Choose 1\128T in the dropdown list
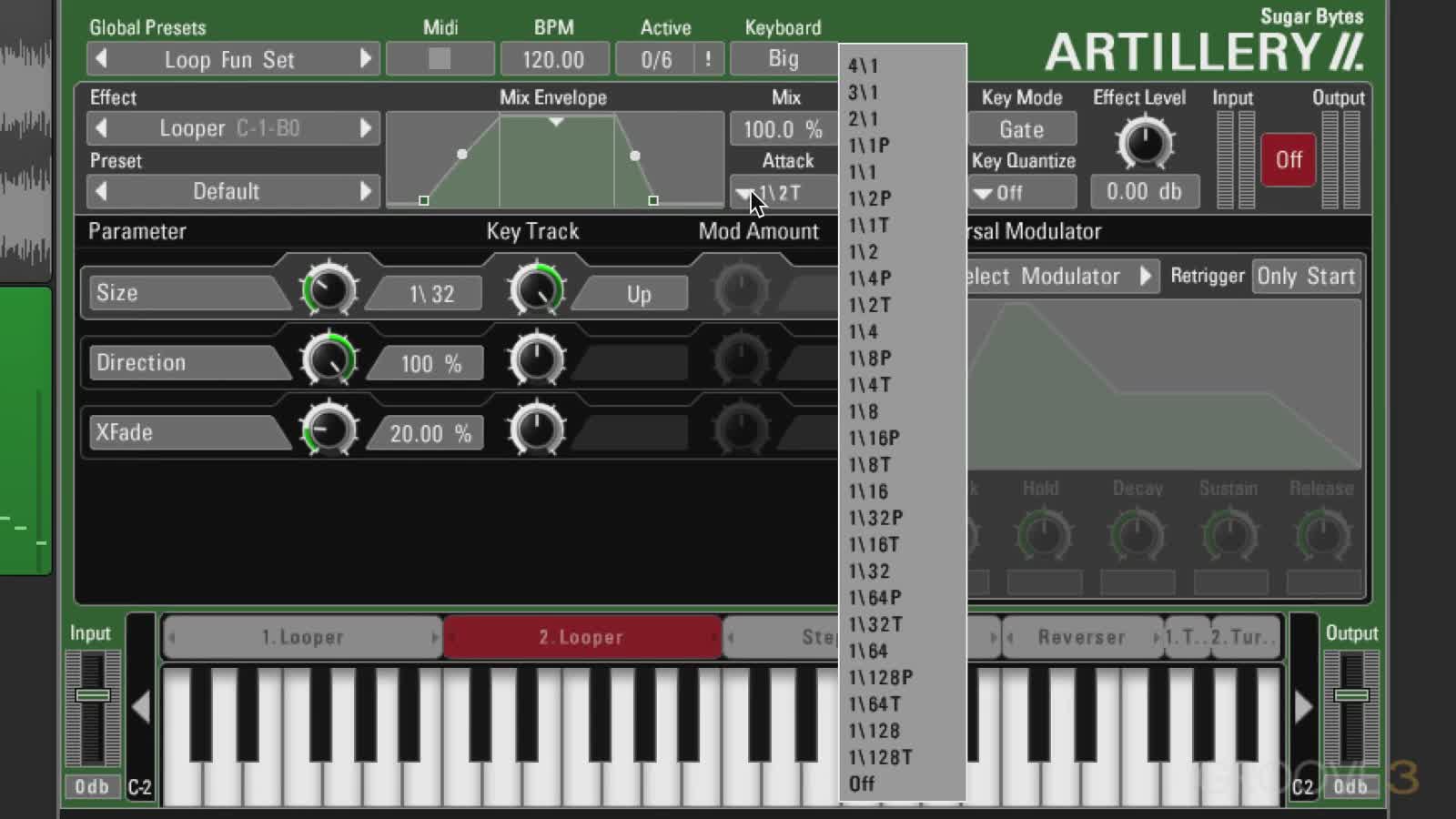The image size is (1456, 819). (902, 757)
